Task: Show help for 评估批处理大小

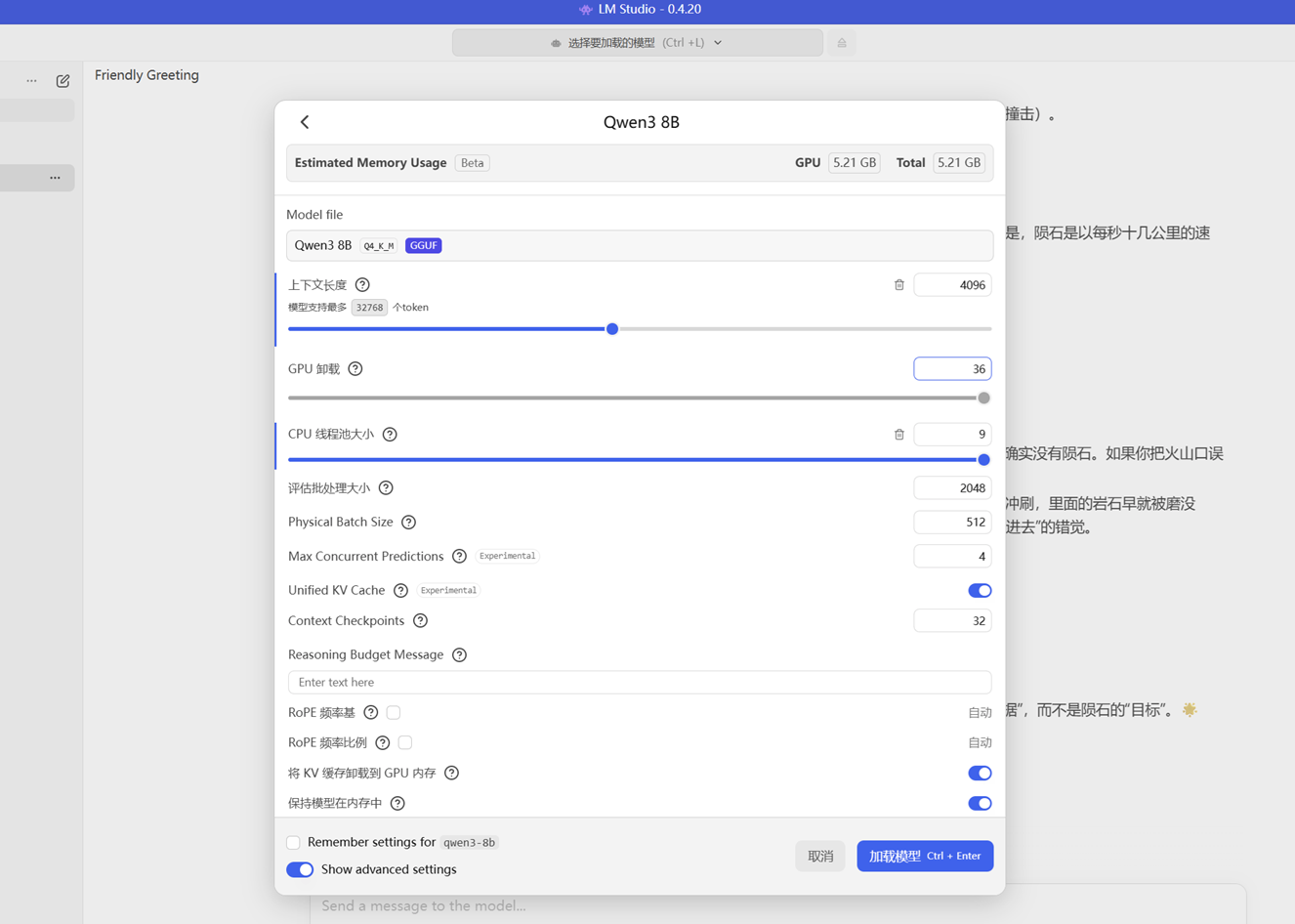Action: [x=386, y=488]
